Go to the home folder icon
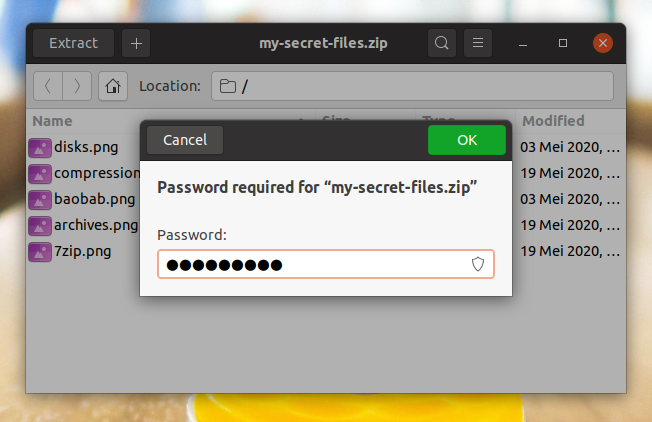Screen dimensions: 652x422 point(113,86)
